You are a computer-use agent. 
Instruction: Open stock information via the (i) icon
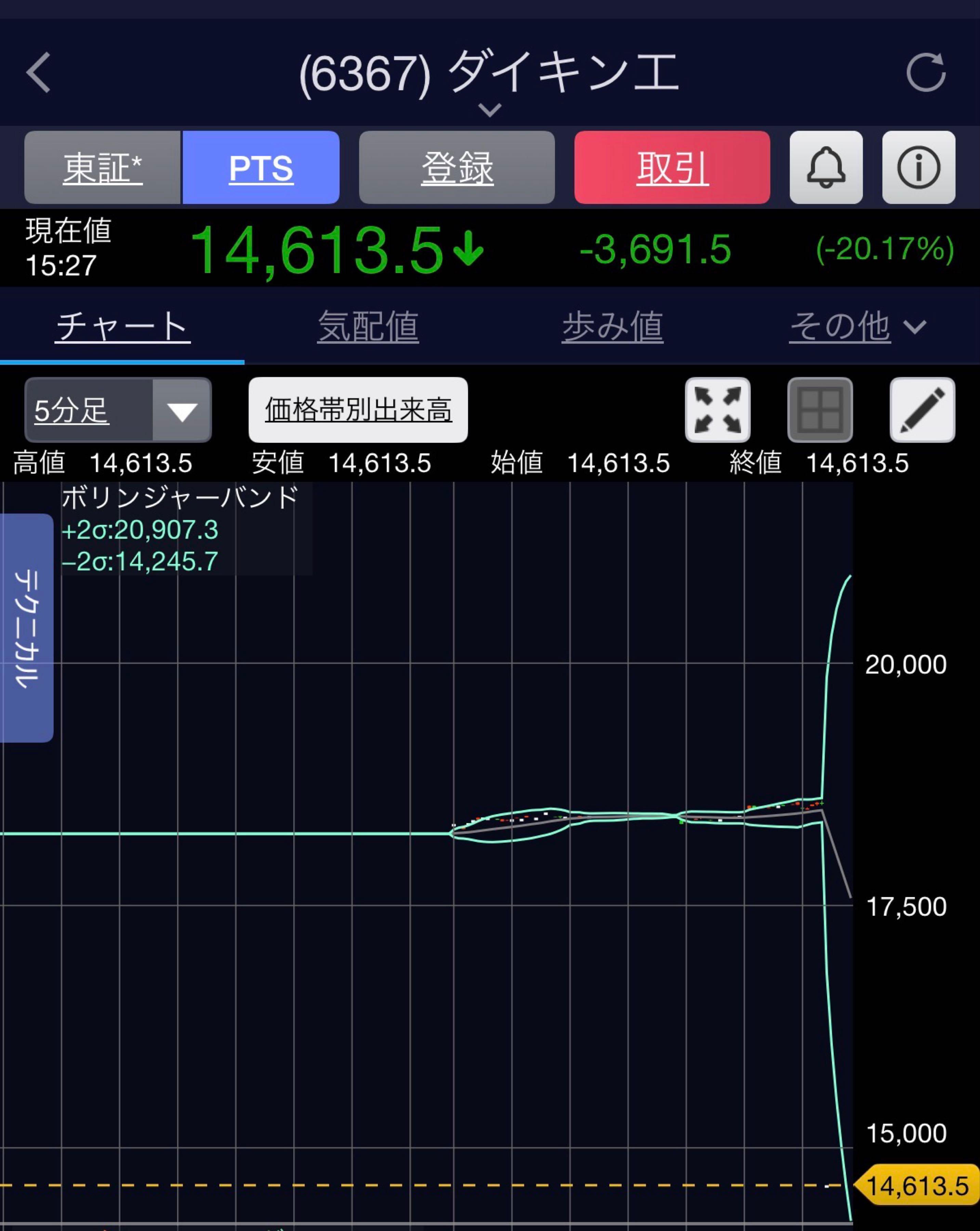point(918,168)
